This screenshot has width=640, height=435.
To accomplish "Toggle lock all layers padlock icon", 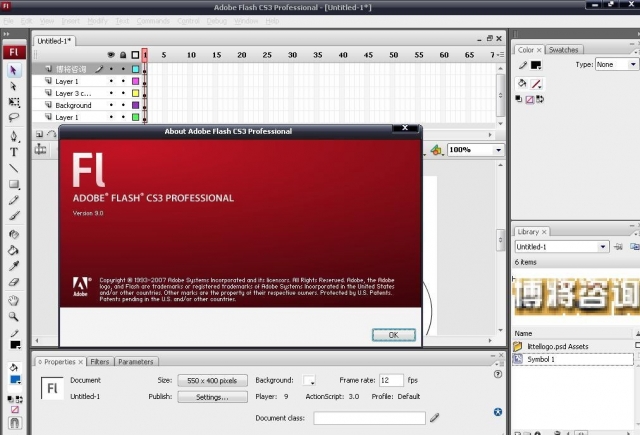I will pos(123,55).
